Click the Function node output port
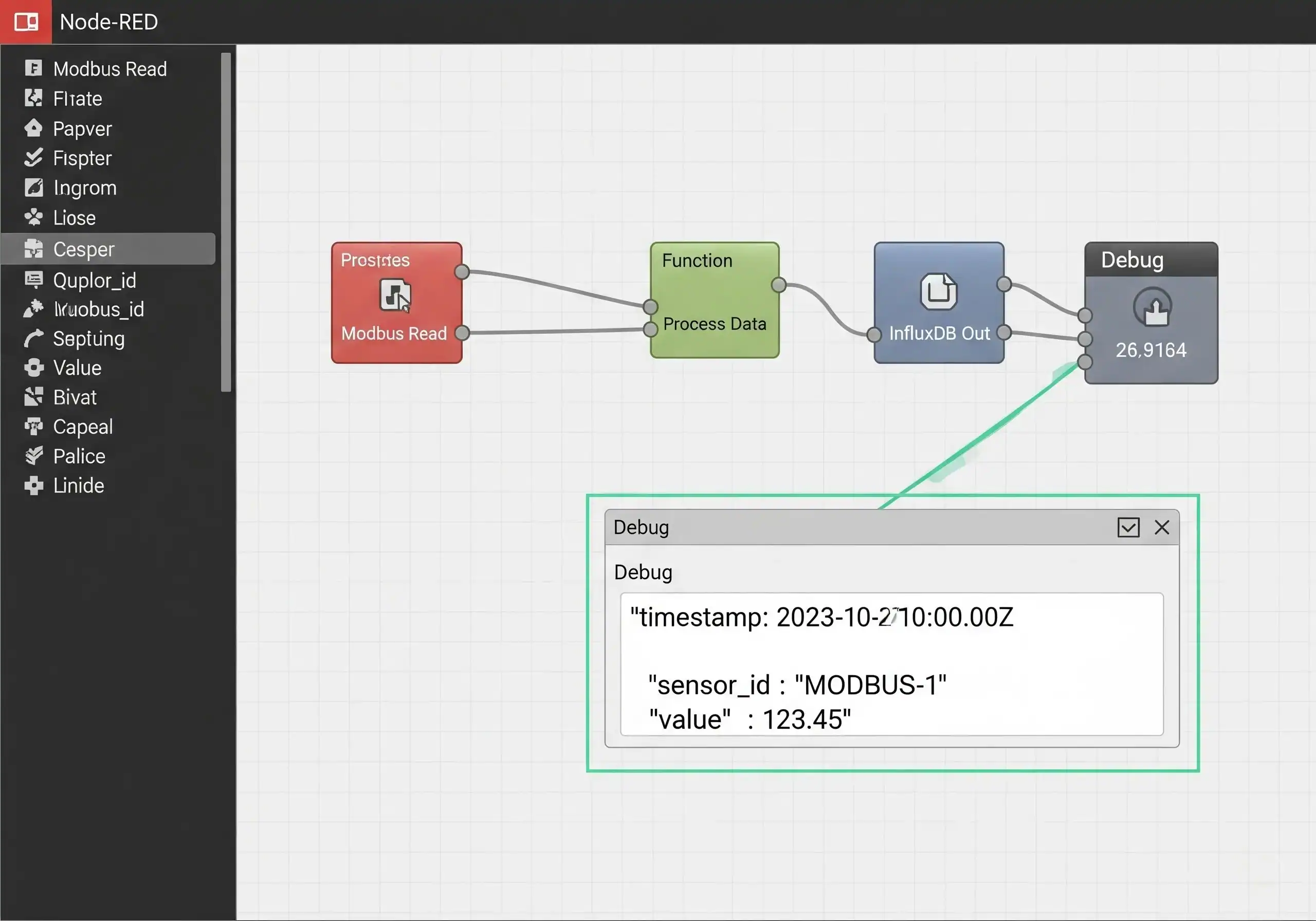Image resolution: width=1316 pixels, height=921 pixels. tap(778, 285)
